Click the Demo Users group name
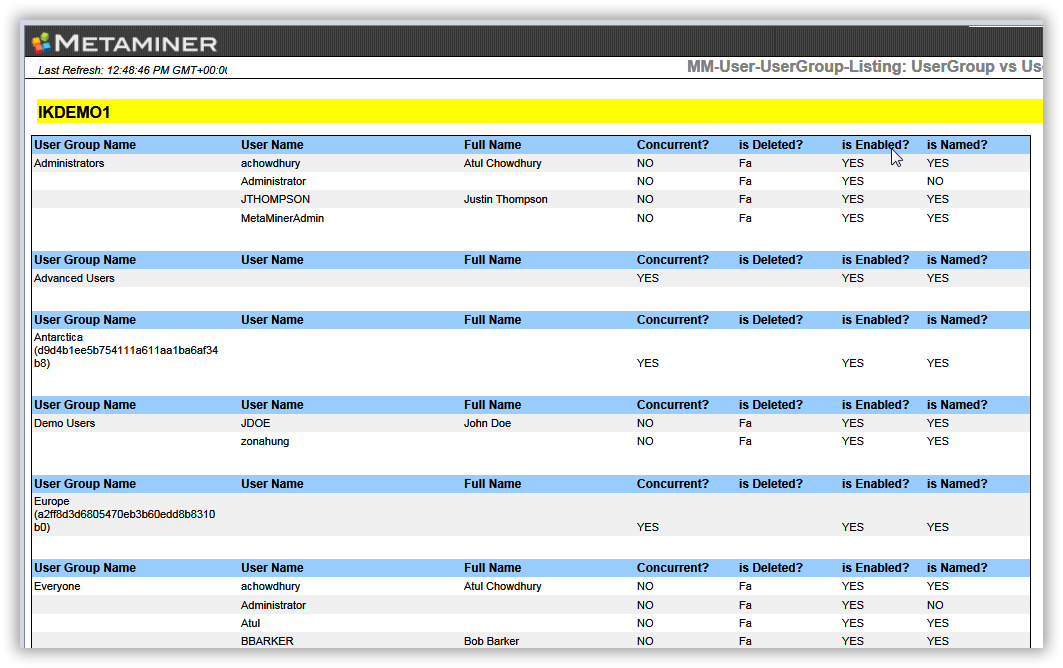The width and height of the screenshot is (1063, 668). pyautogui.click(x=64, y=423)
